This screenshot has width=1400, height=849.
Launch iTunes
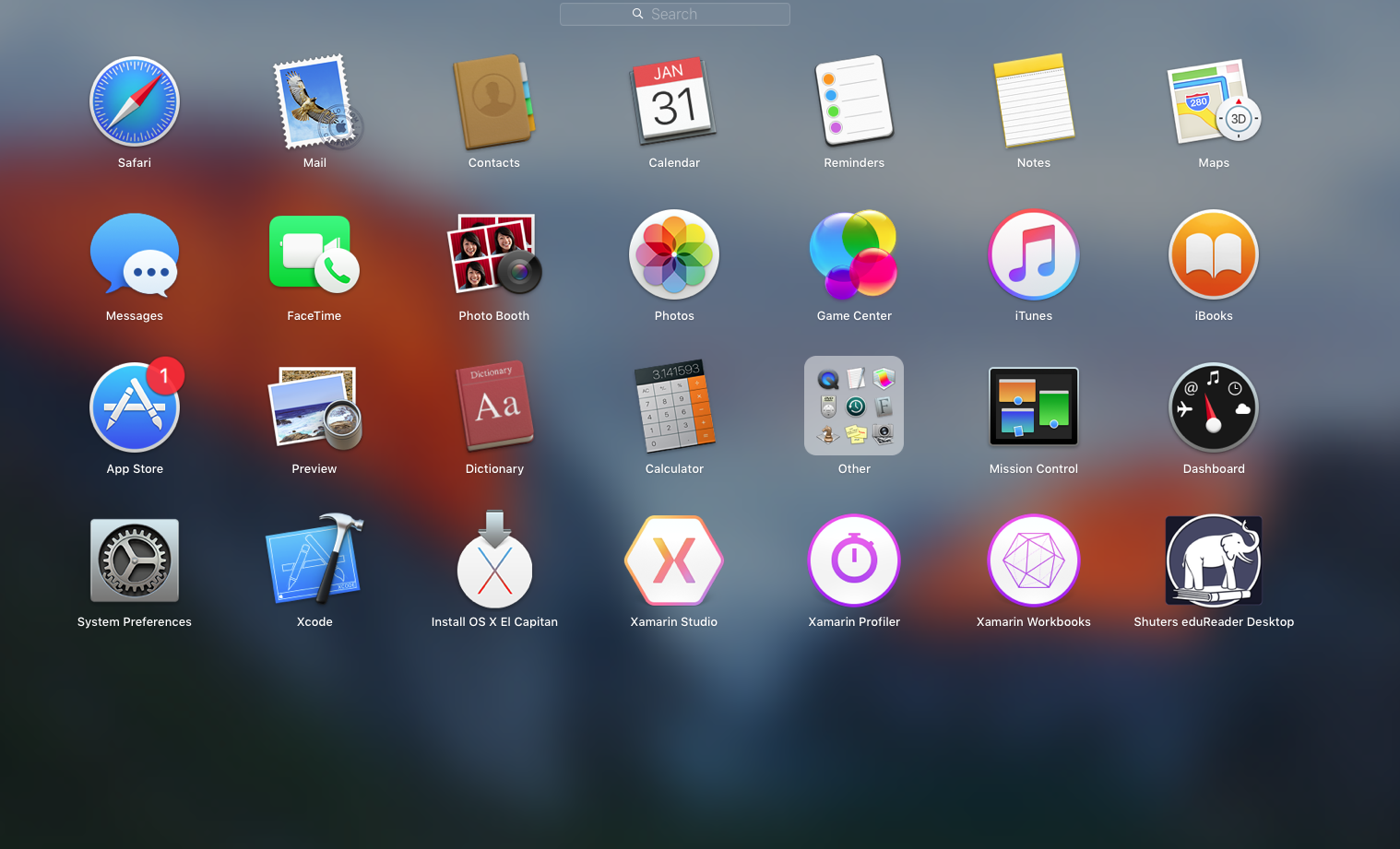pos(1034,254)
